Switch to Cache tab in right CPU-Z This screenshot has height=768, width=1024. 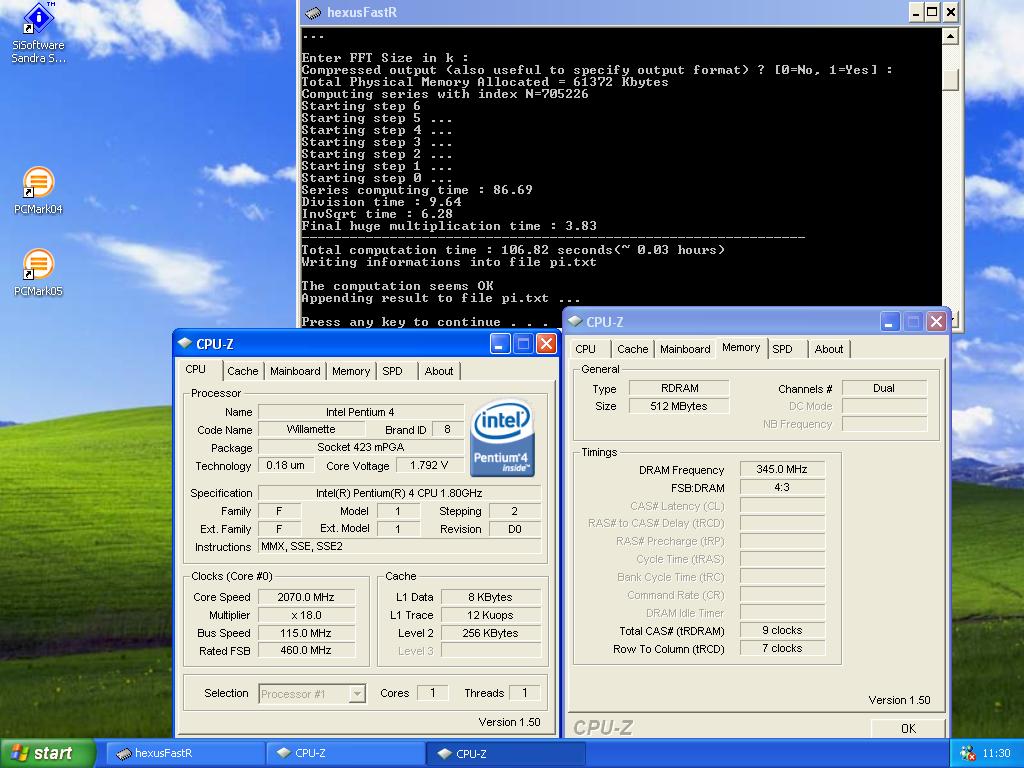point(633,349)
